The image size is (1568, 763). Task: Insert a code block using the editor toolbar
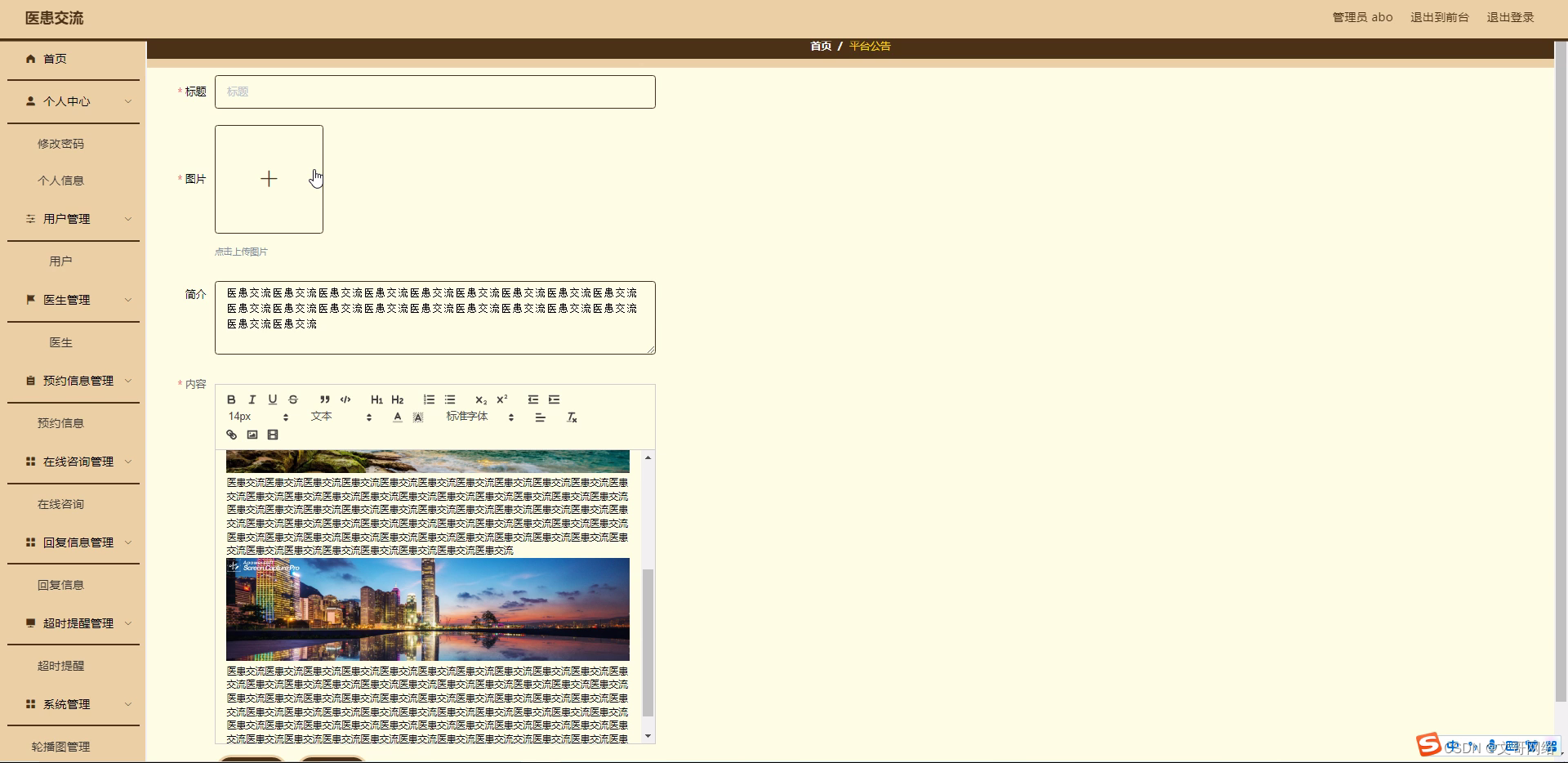click(345, 399)
